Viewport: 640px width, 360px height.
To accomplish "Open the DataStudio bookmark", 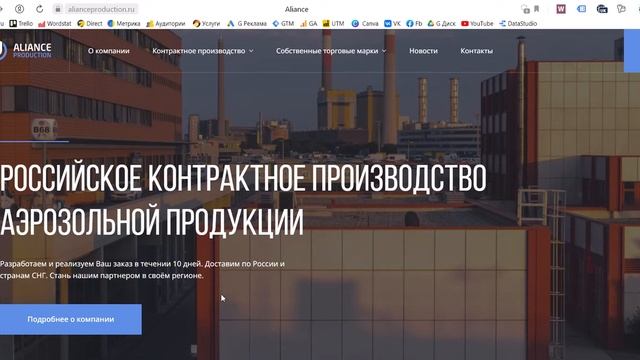I will (x=518, y=24).
